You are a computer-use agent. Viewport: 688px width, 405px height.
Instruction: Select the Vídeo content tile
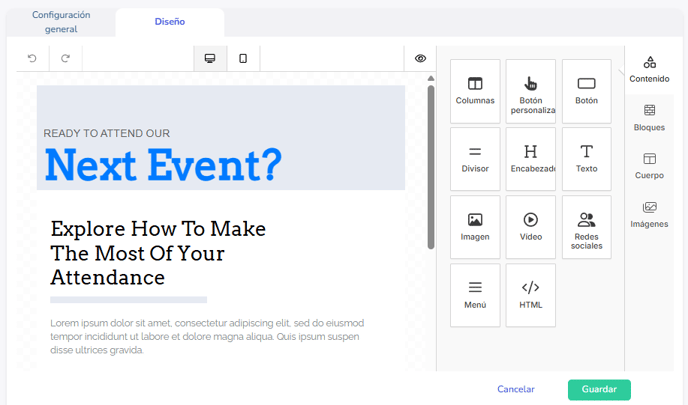pyautogui.click(x=531, y=227)
